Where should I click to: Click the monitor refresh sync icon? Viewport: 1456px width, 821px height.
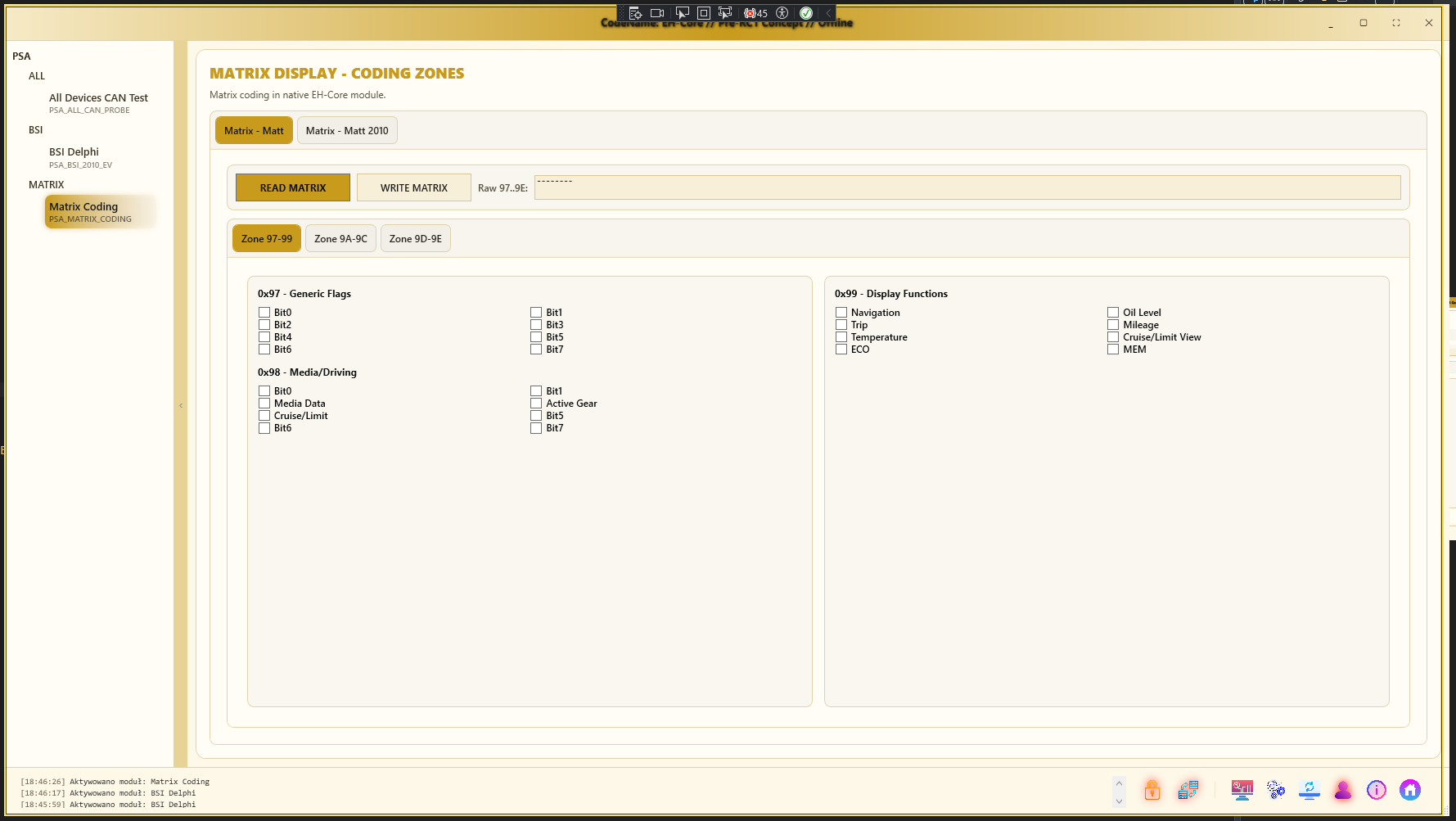point(1309,790)
